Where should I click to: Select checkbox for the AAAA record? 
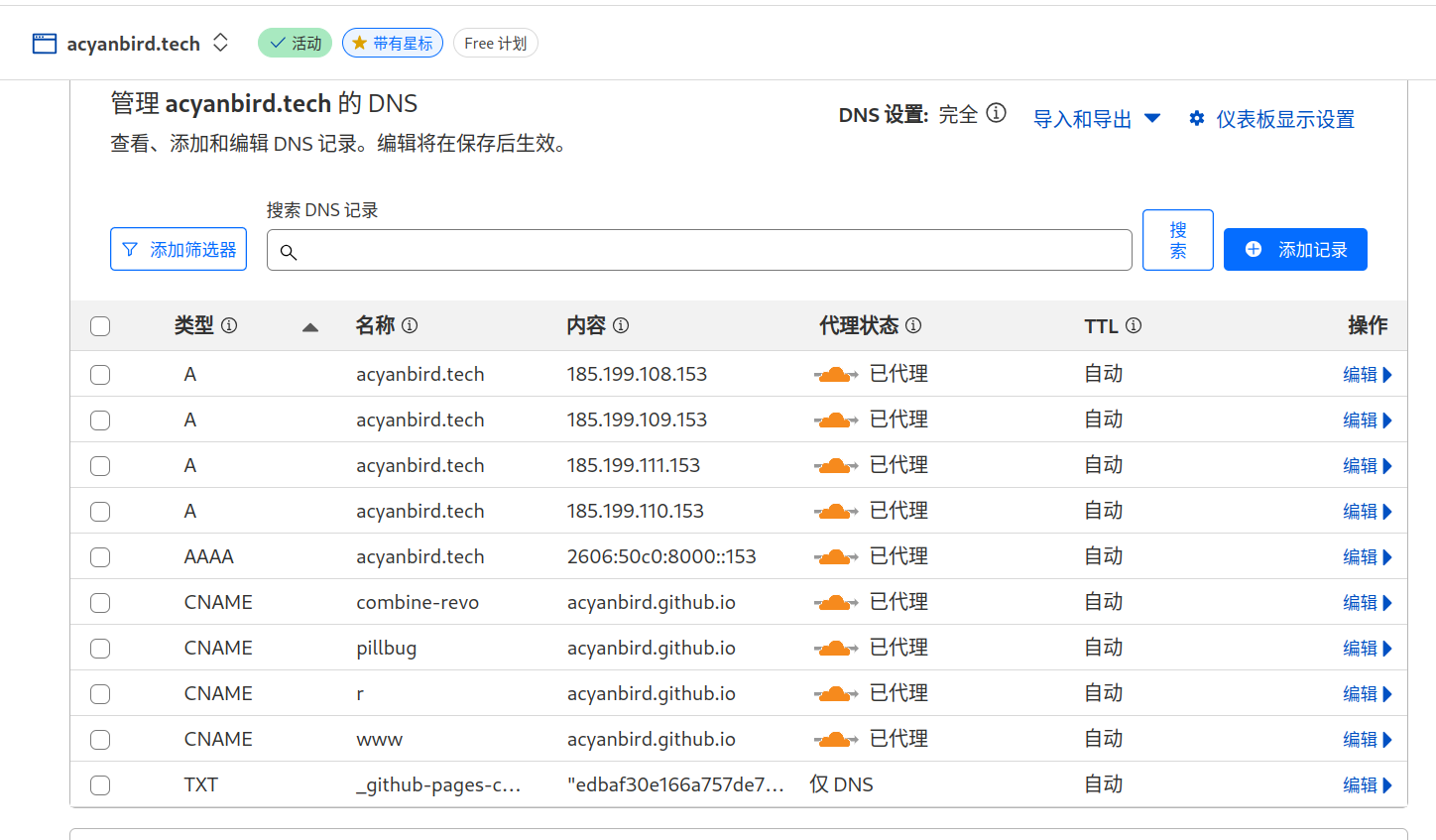coord(100,557)
